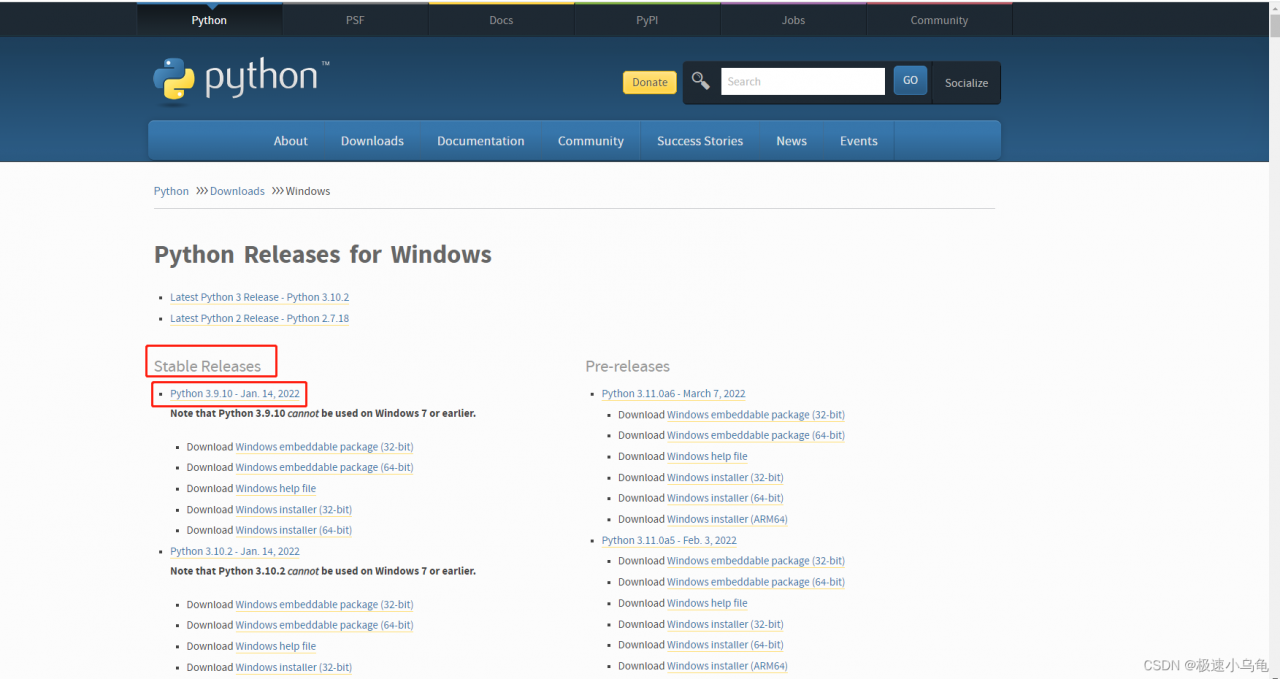This screenshot has width=1280, height=679.
Task: Click the 'Pre-releases' heading
Action: pos(628,366)
